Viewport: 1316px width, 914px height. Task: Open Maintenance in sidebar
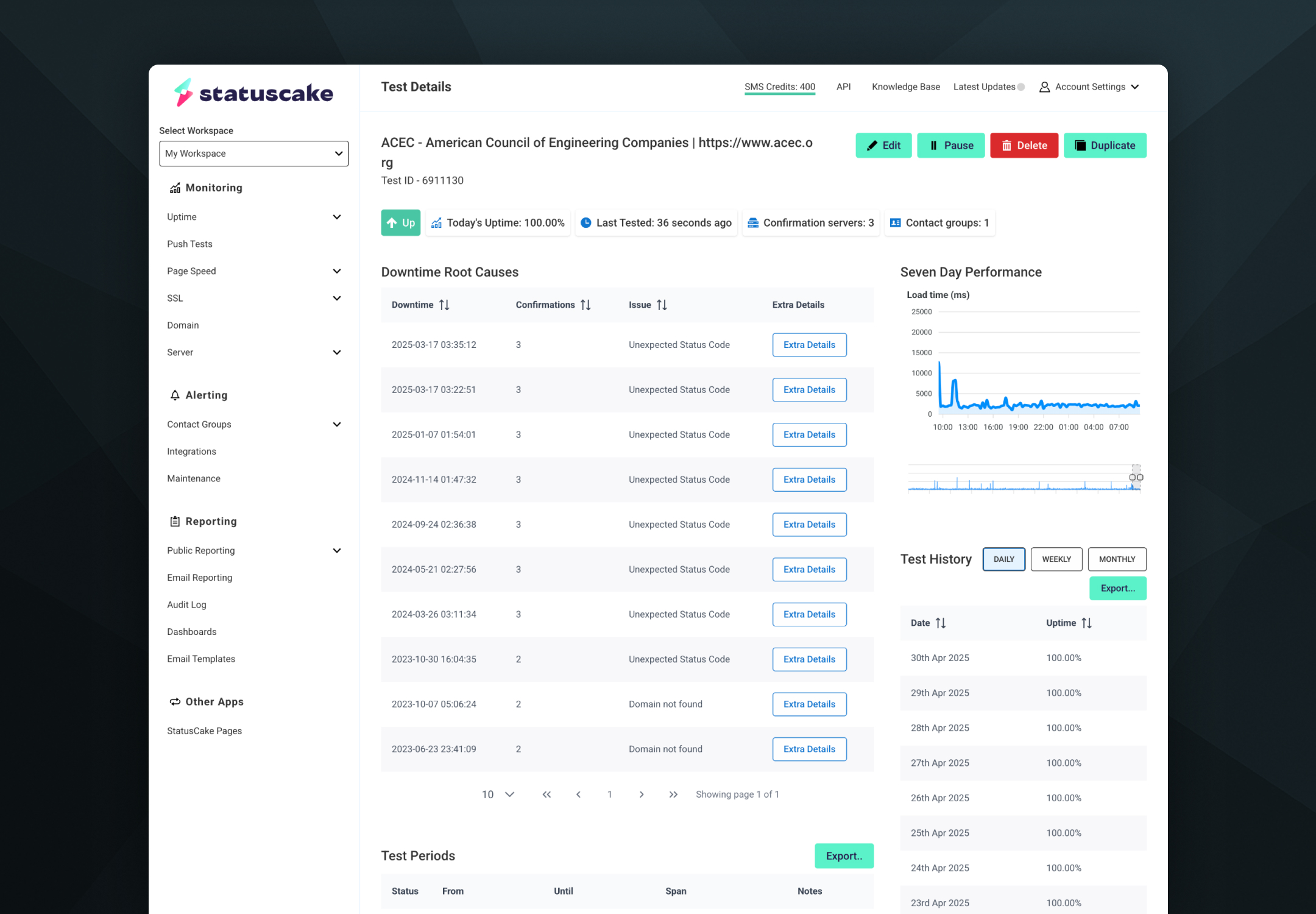[194, 478]
